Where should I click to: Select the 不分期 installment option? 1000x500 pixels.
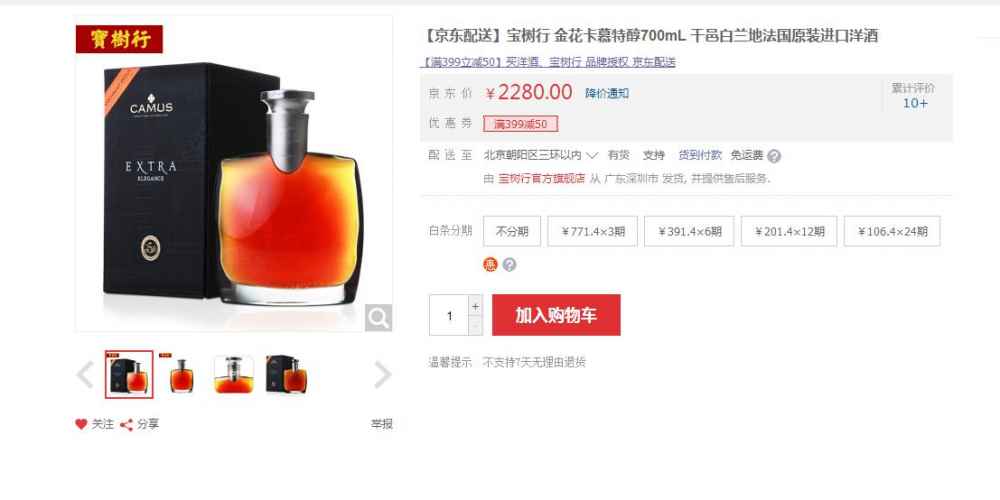click(x=512, y=232)
